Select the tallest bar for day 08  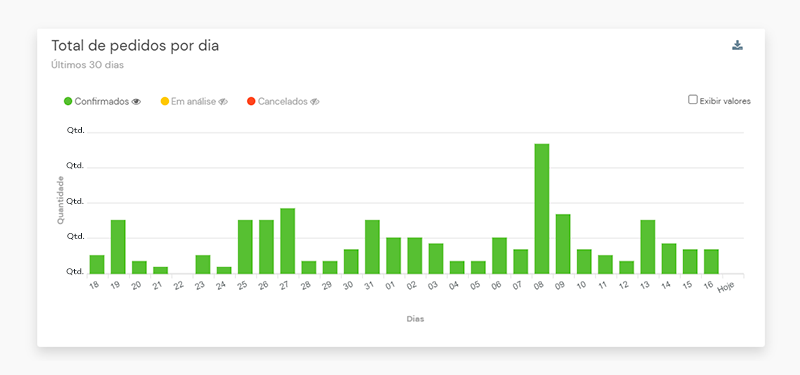[542, 209]
